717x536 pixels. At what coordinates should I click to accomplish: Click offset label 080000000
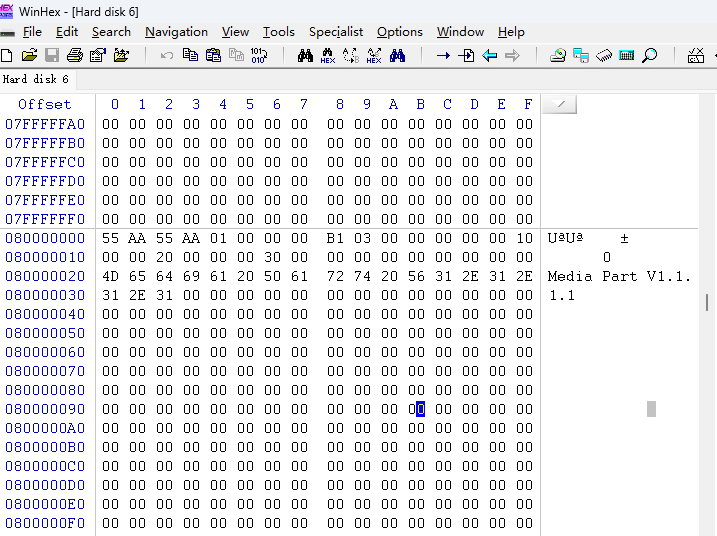(x=45, y=238)
